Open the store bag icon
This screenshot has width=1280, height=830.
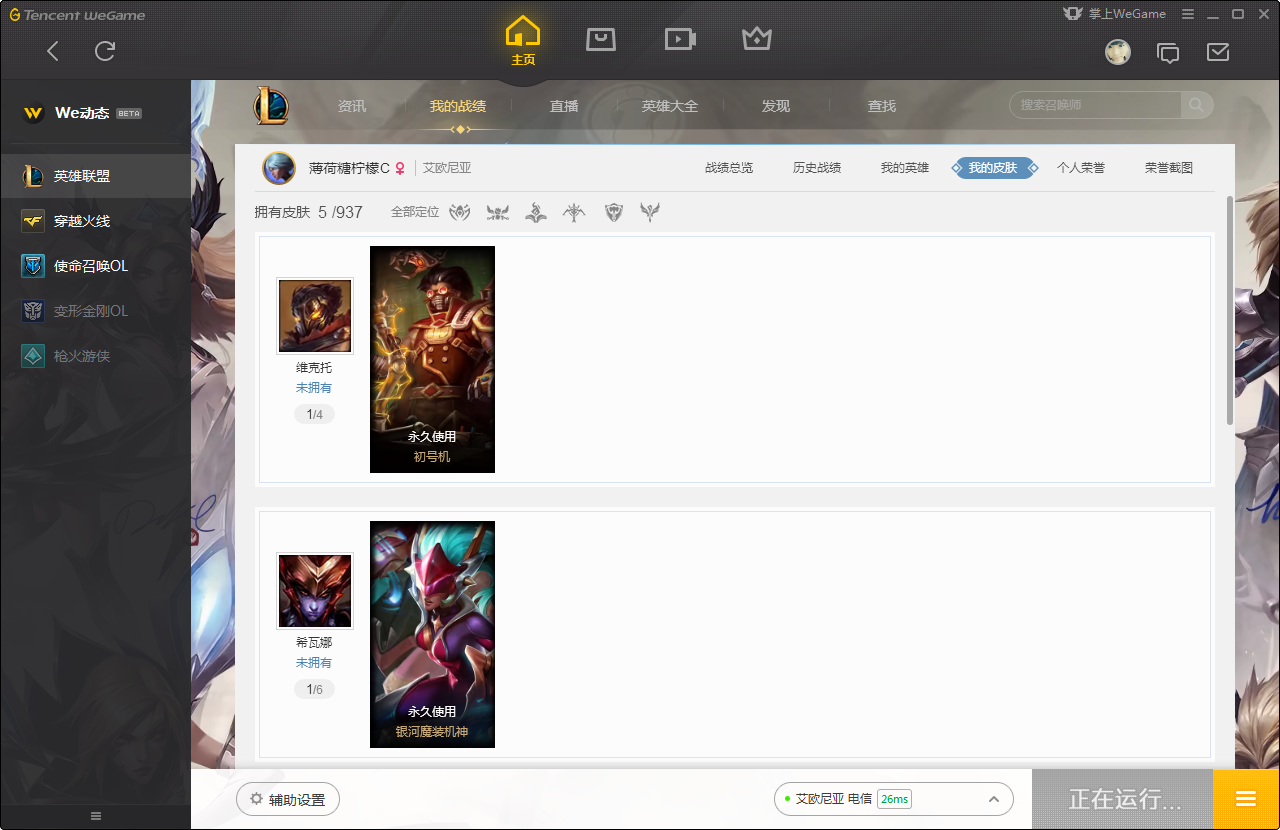click(601, 39)
